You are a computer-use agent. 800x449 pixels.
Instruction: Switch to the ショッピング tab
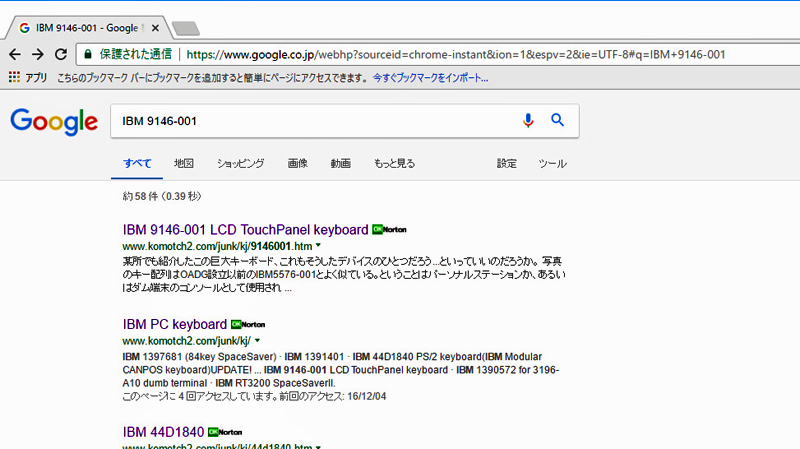pyautogui.click(x=240, y=163)
